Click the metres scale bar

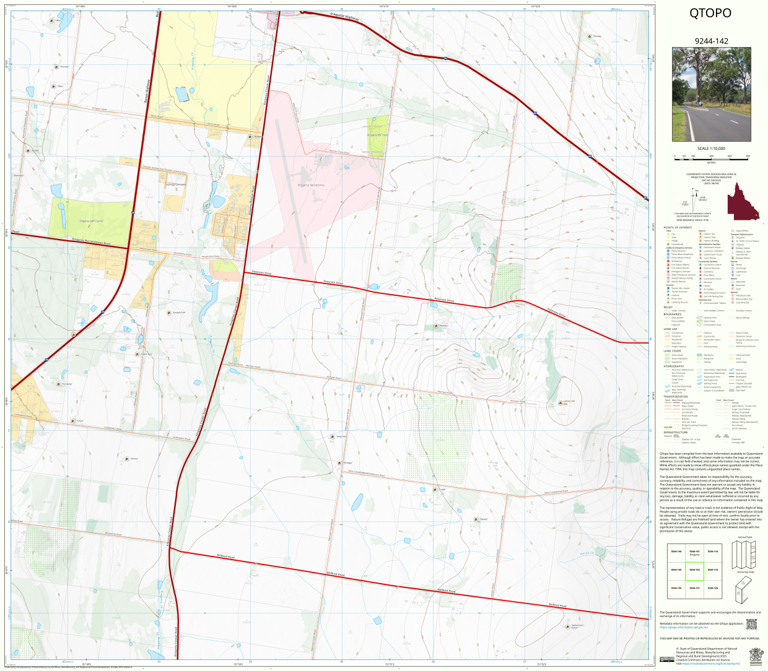coord(711,157)
